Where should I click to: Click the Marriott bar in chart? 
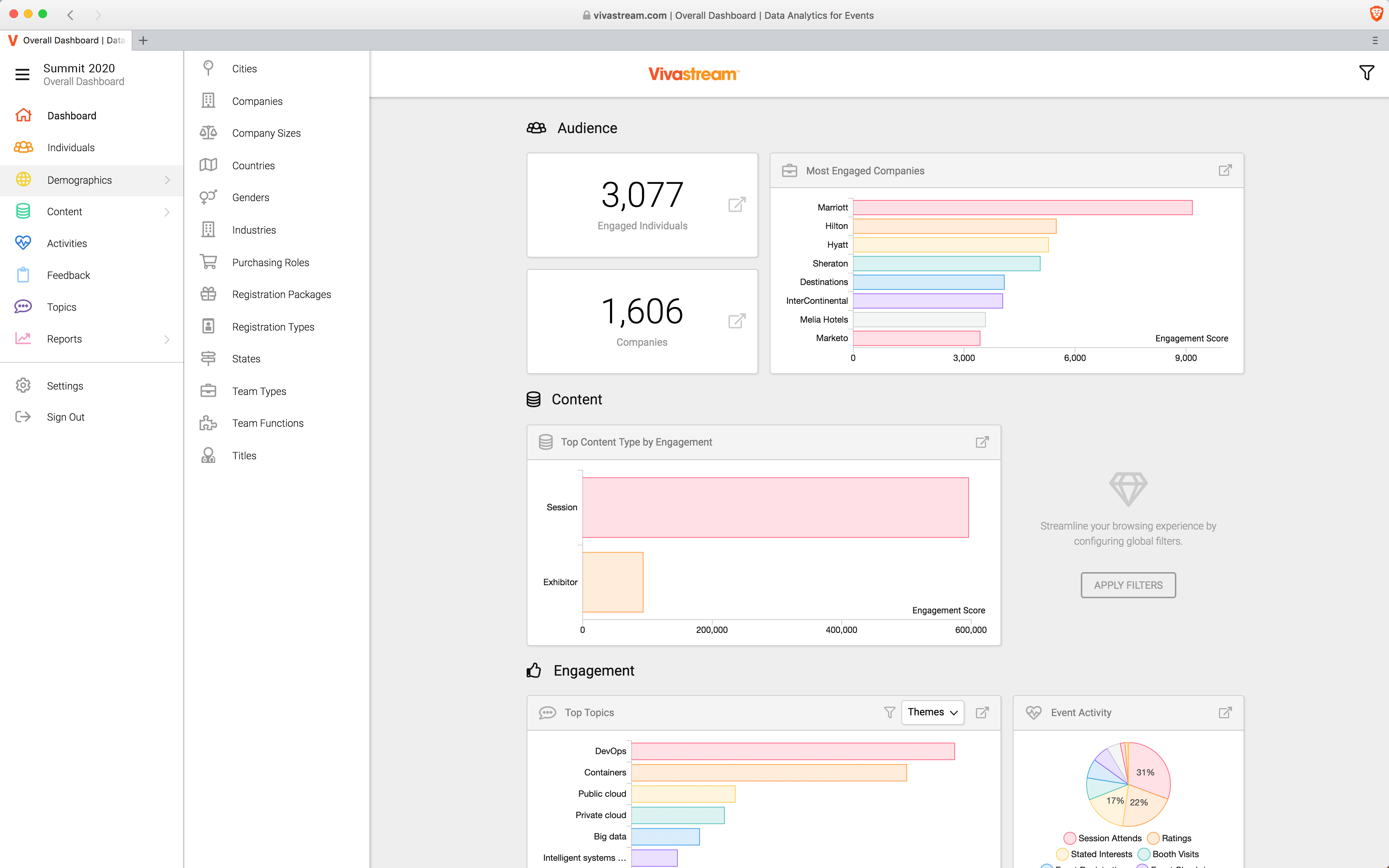(1023, 207)
